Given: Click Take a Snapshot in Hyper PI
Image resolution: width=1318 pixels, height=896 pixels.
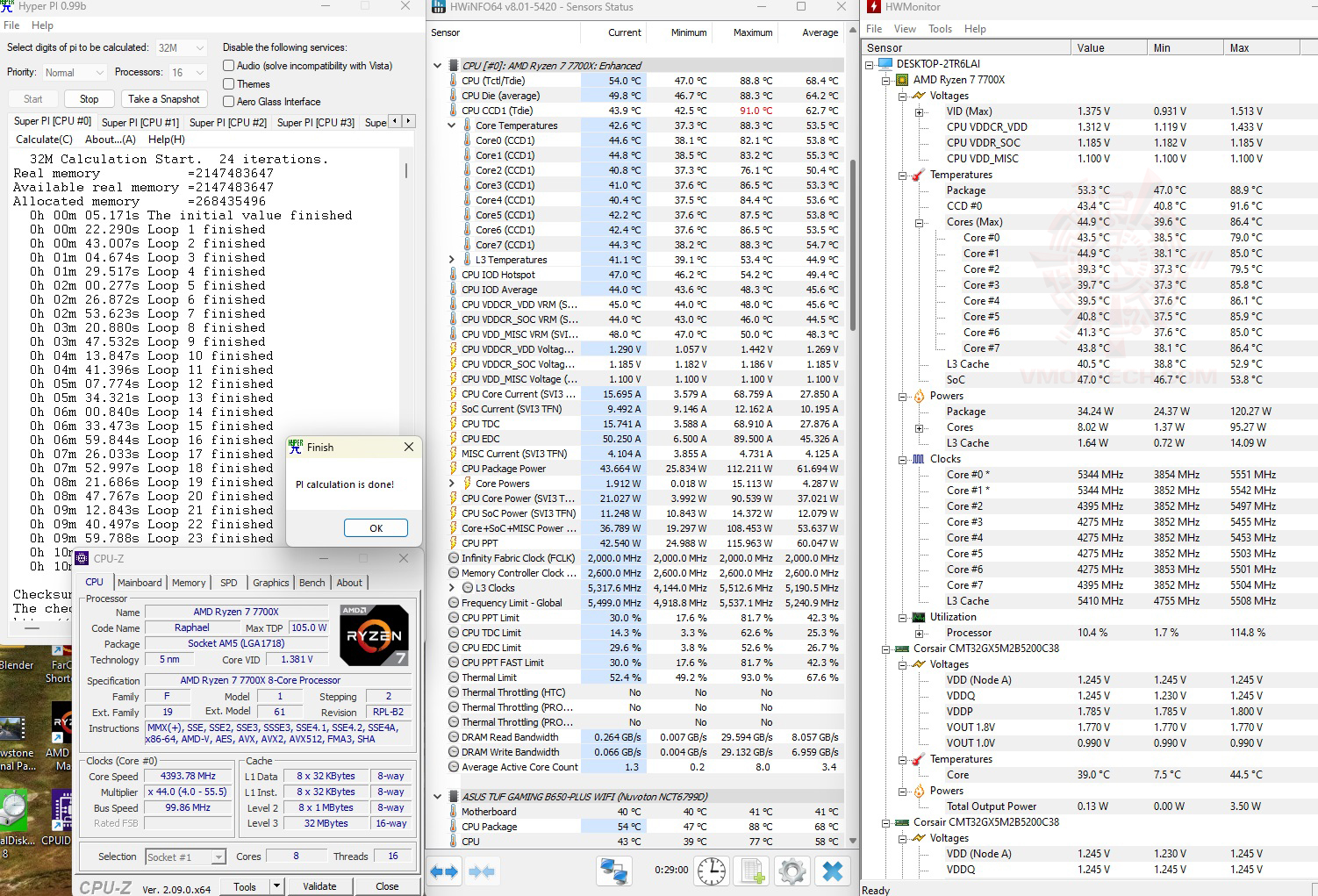Looking at the screenshot, I should point(164,99).
